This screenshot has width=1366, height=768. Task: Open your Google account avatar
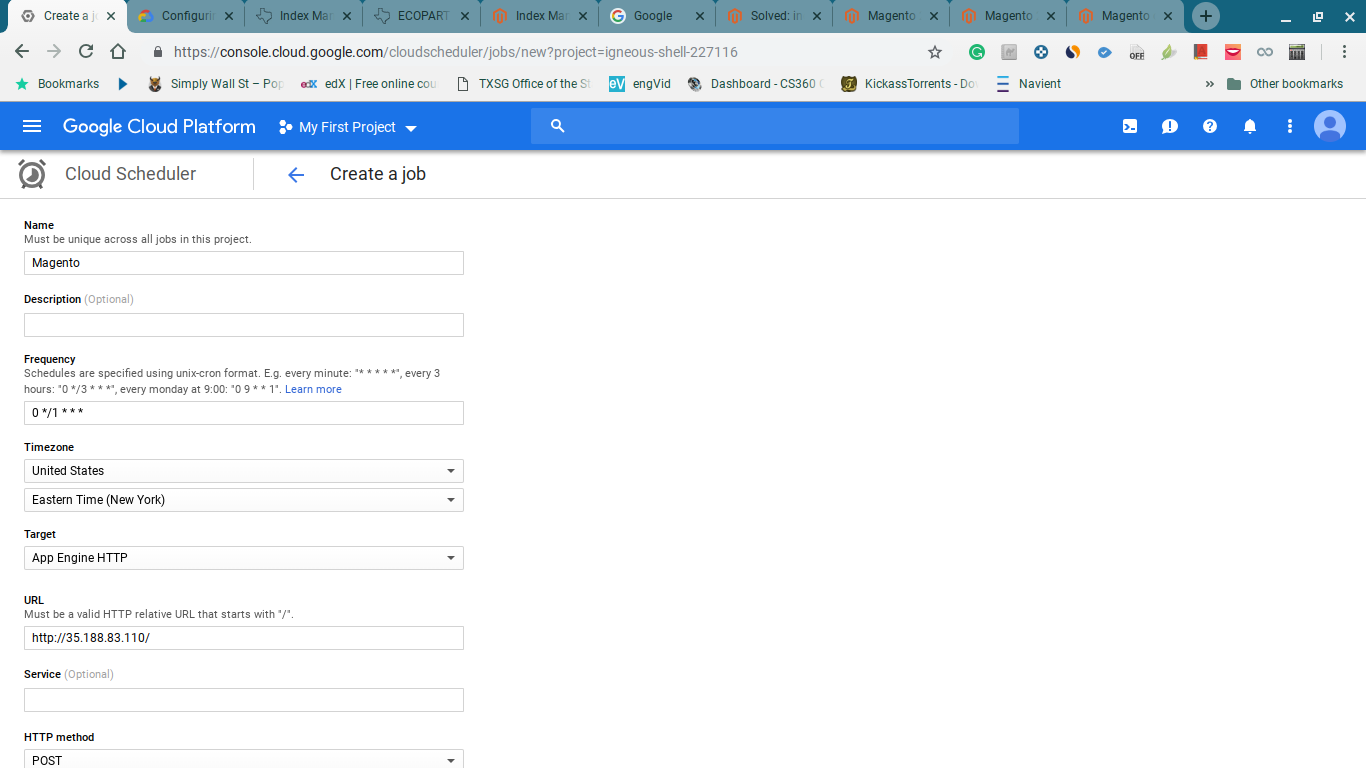(1329, 126)
